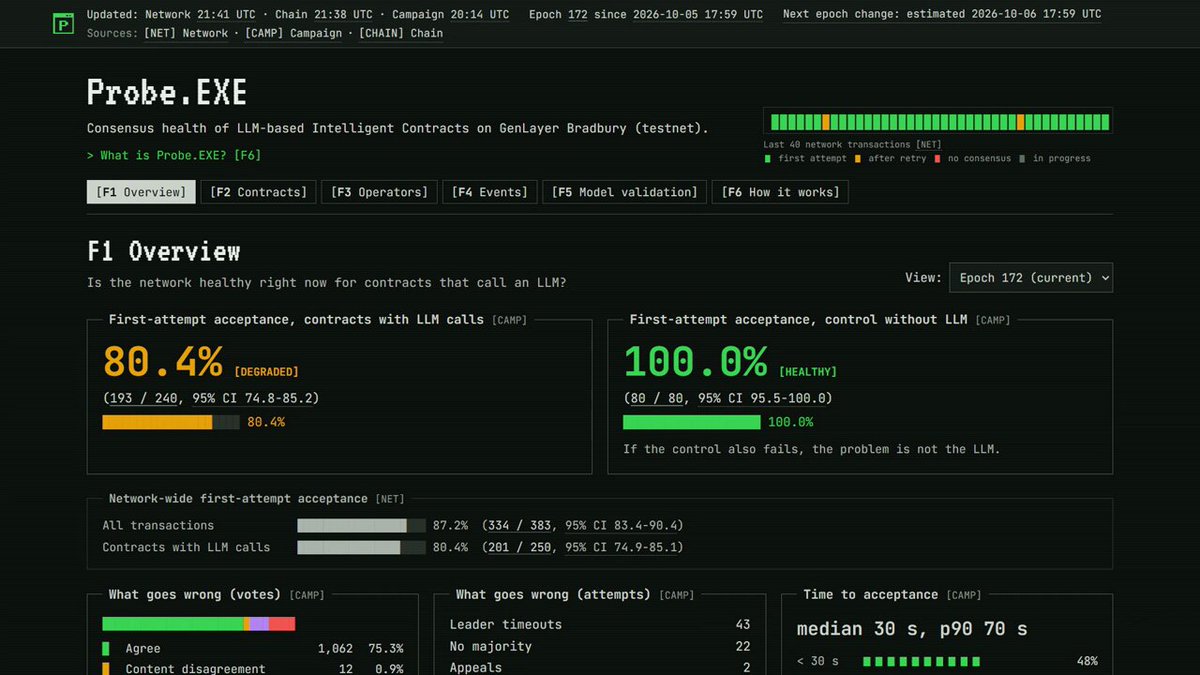The image size is (1200, 675).
Task: Click "Epoch 172" in the header status line
Action: coord(558,15)
